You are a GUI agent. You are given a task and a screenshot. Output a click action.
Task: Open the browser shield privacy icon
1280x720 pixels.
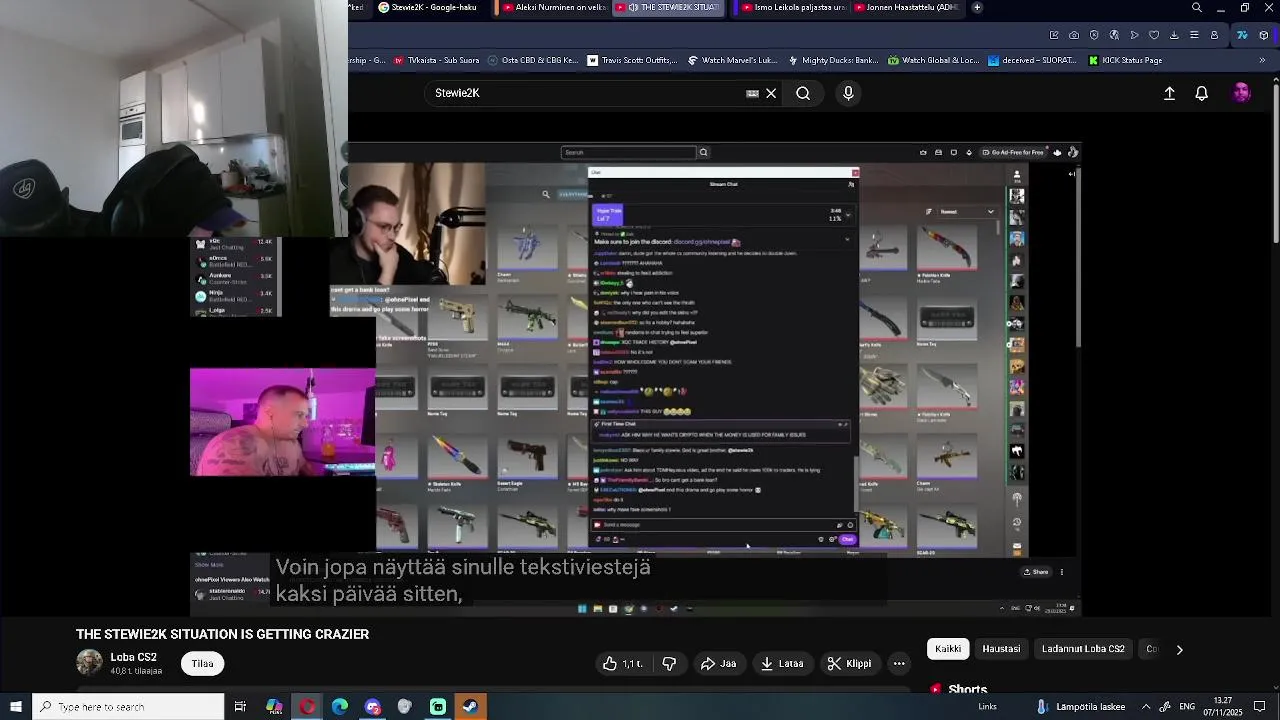pyautogui.click(x=1094, y=35)
